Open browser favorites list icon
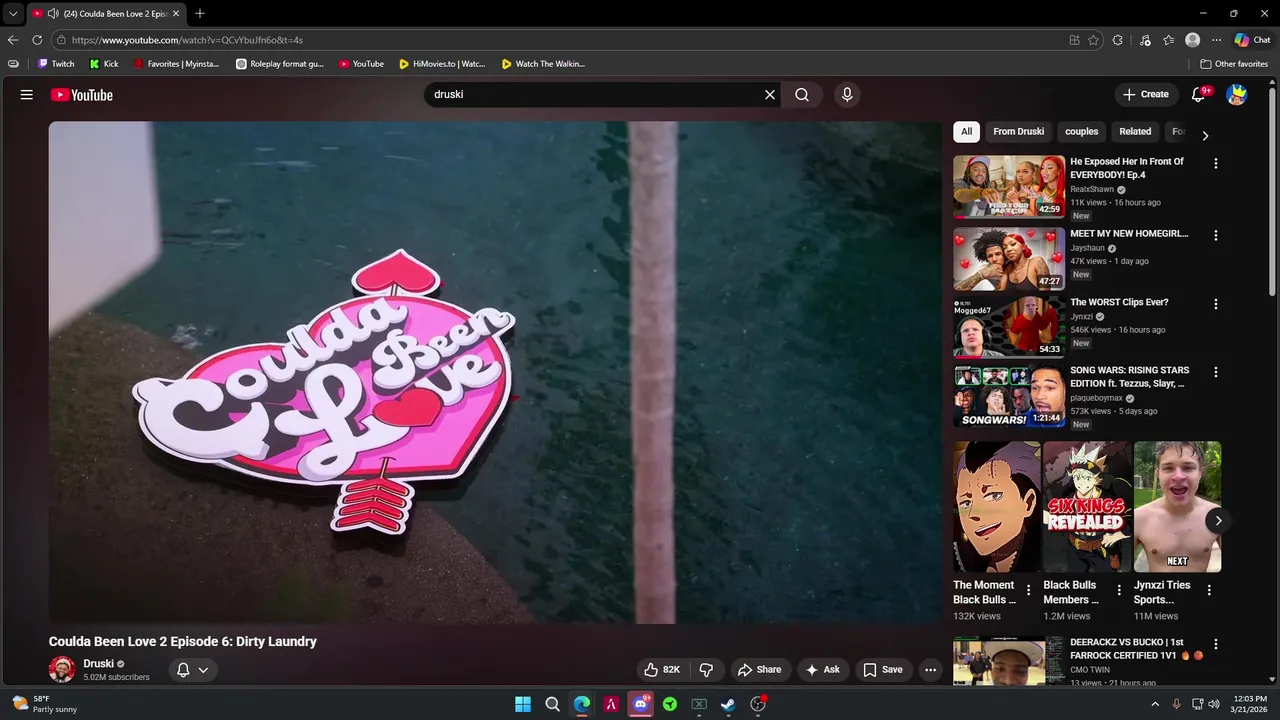Screen dimensions: 1280x720 pos(1168,40)
